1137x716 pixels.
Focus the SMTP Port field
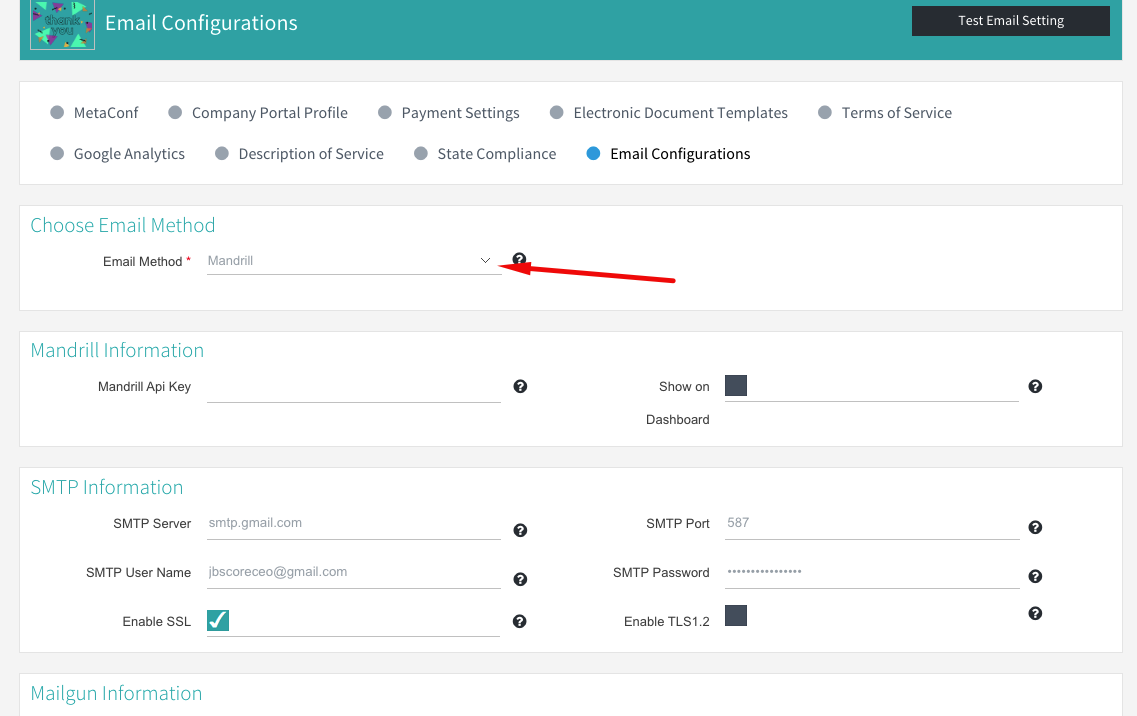(872, 524)
